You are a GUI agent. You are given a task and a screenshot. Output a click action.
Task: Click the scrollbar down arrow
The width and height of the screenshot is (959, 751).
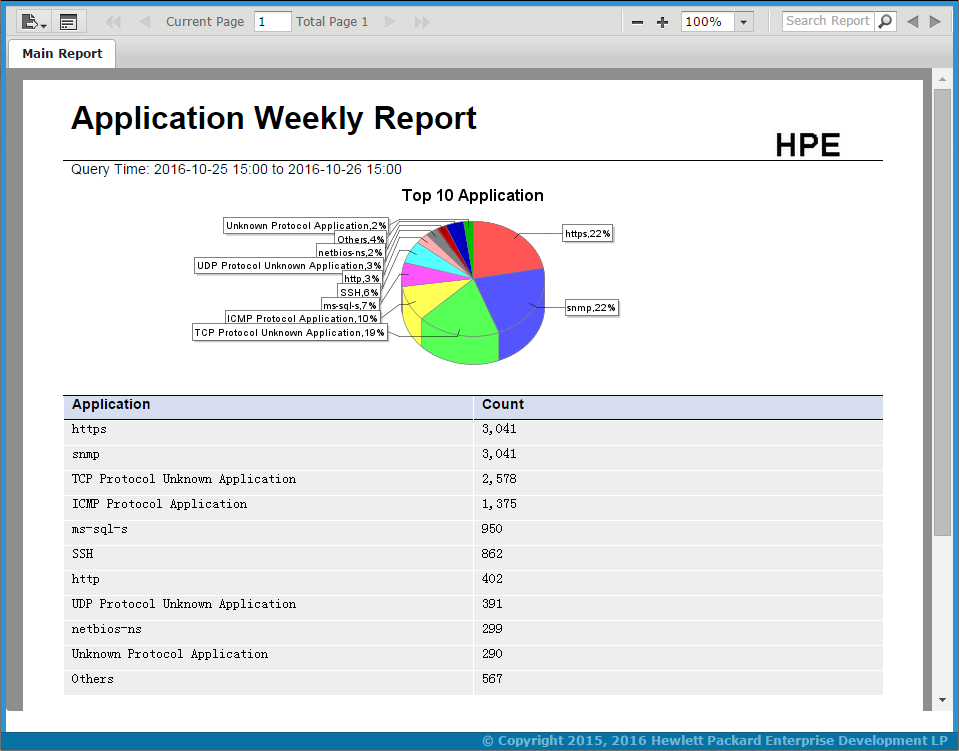pos(942,700)
